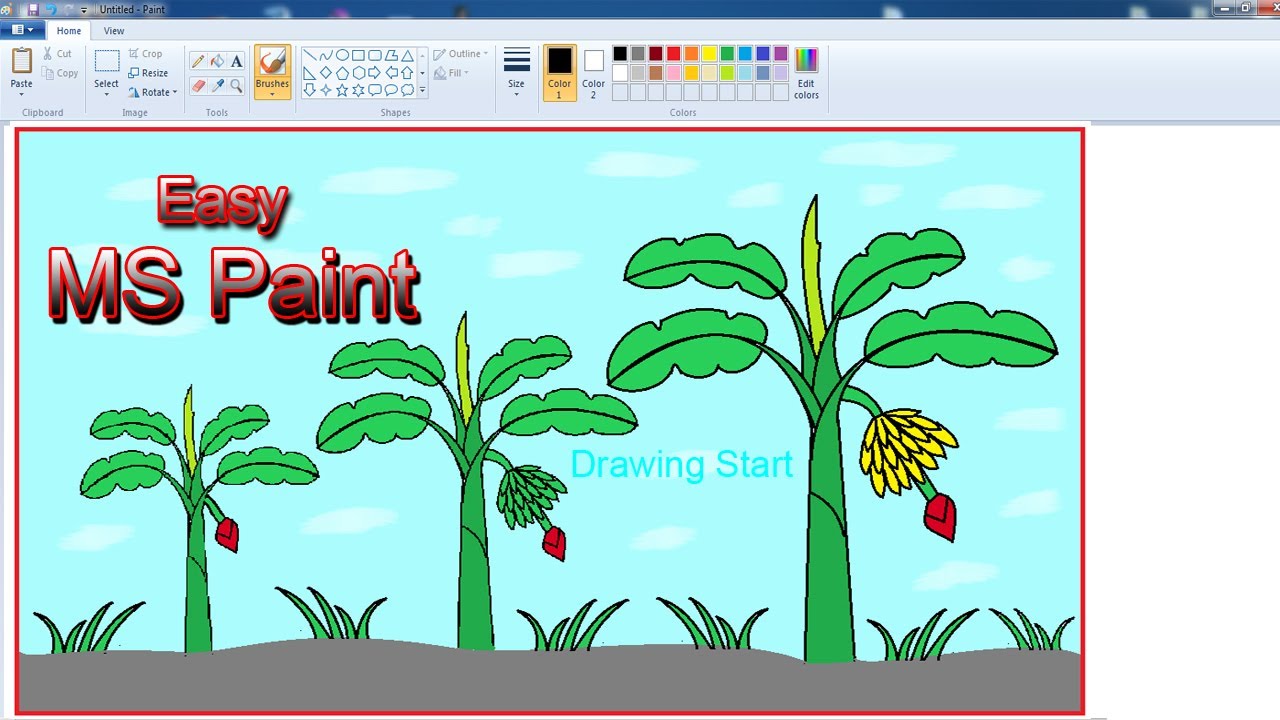Choose the Six-point star shape
The height and width of the screenshot is (720, 1280).
[358, 90]
